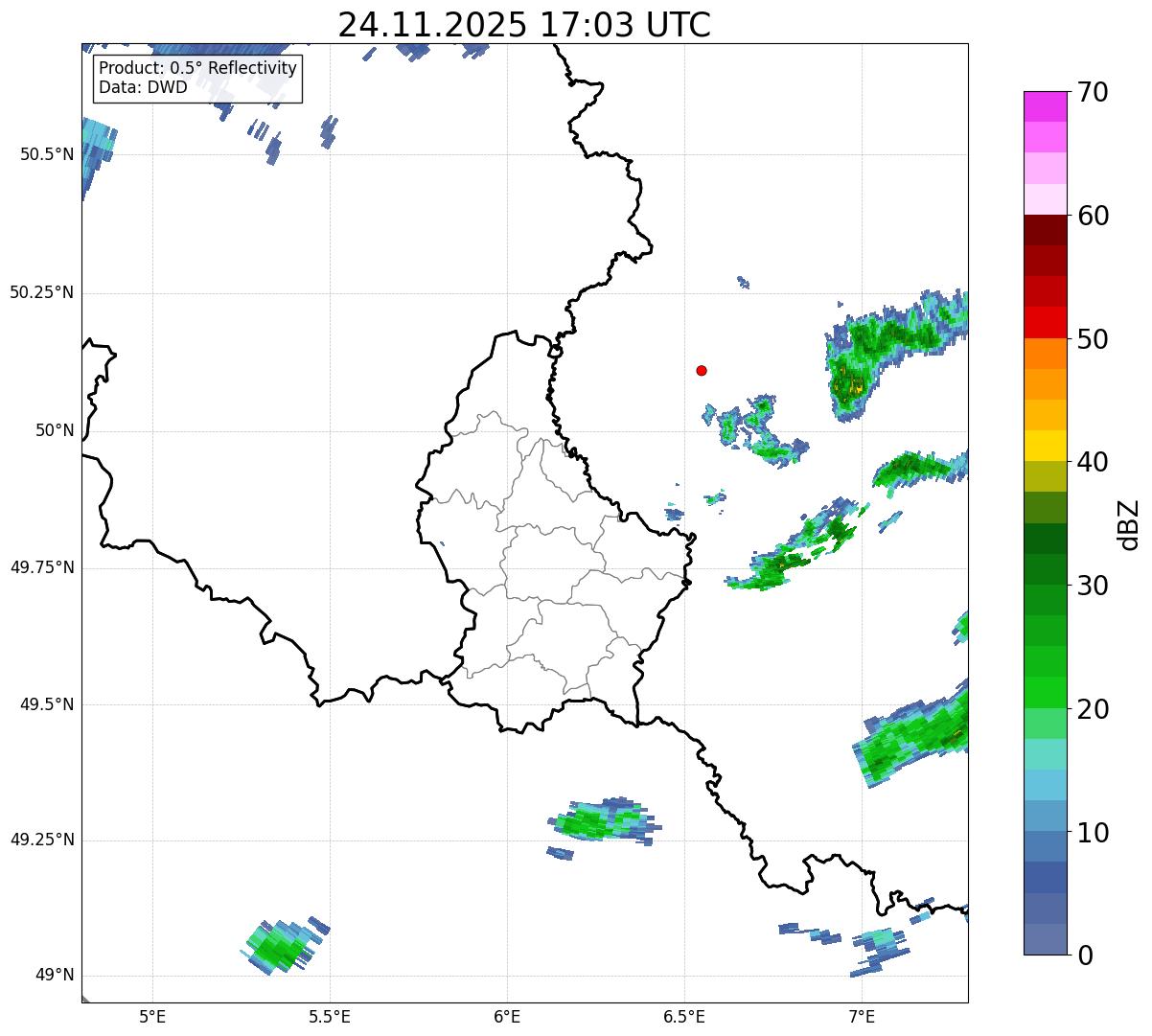1152x1036 pixels.
Task: Click the 50°N latitude label
Action: tap(55, 430)
